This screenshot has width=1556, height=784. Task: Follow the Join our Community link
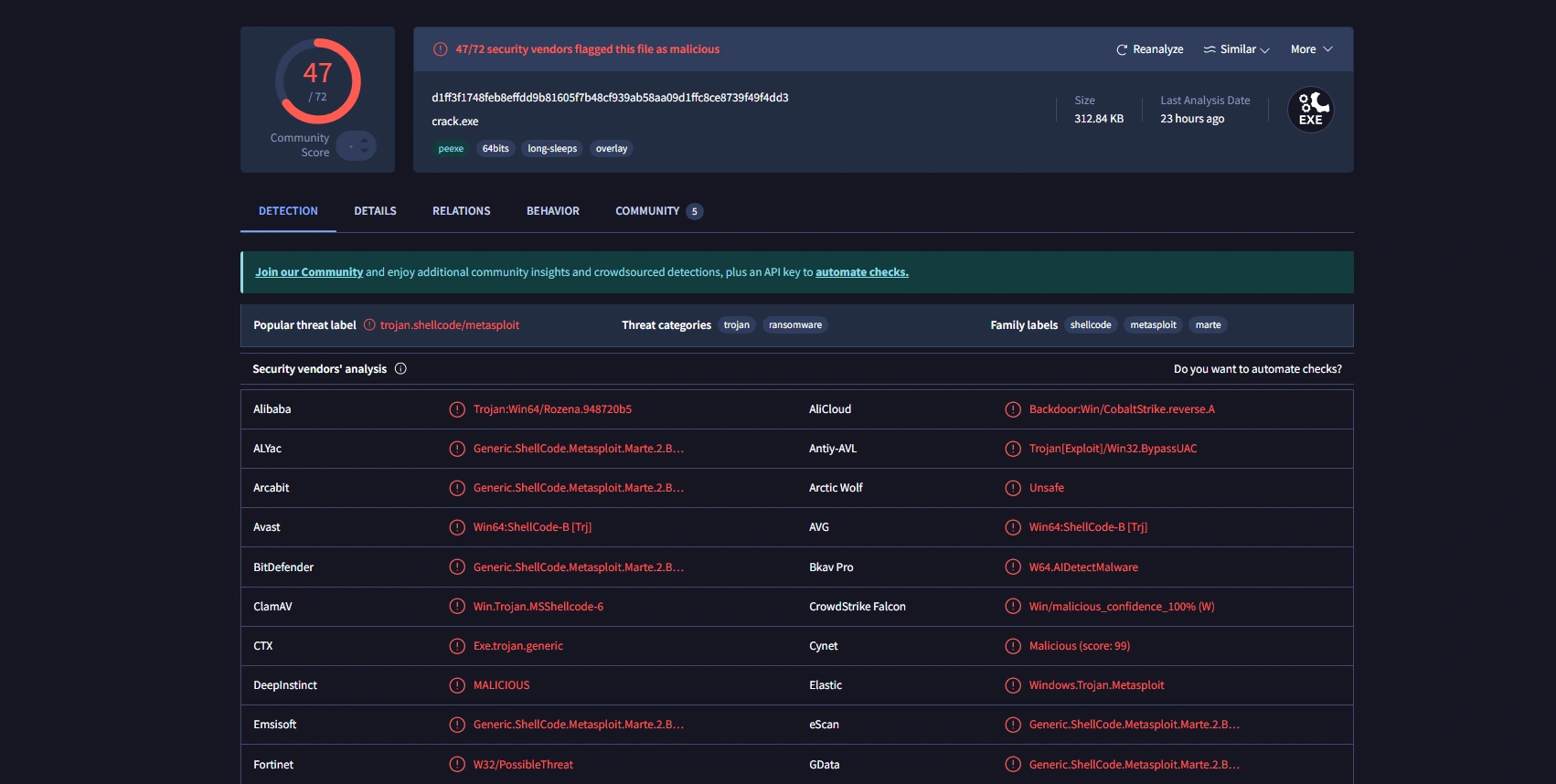[x=308, y=272]
